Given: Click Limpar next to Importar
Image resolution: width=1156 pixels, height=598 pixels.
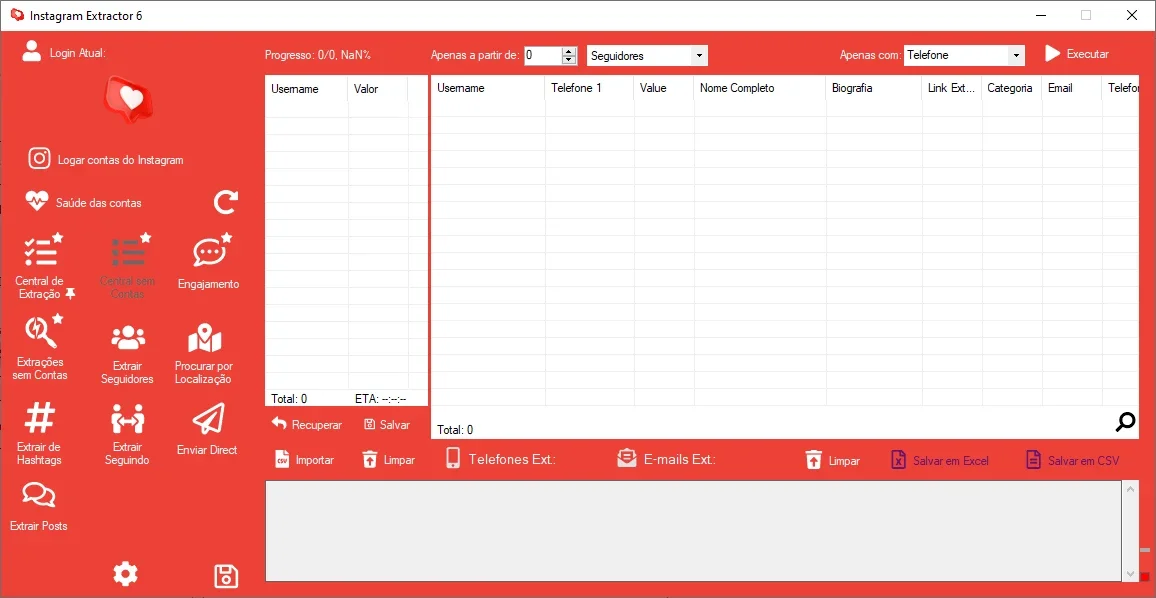Looking at the screenshot, I should pos(389,459).
